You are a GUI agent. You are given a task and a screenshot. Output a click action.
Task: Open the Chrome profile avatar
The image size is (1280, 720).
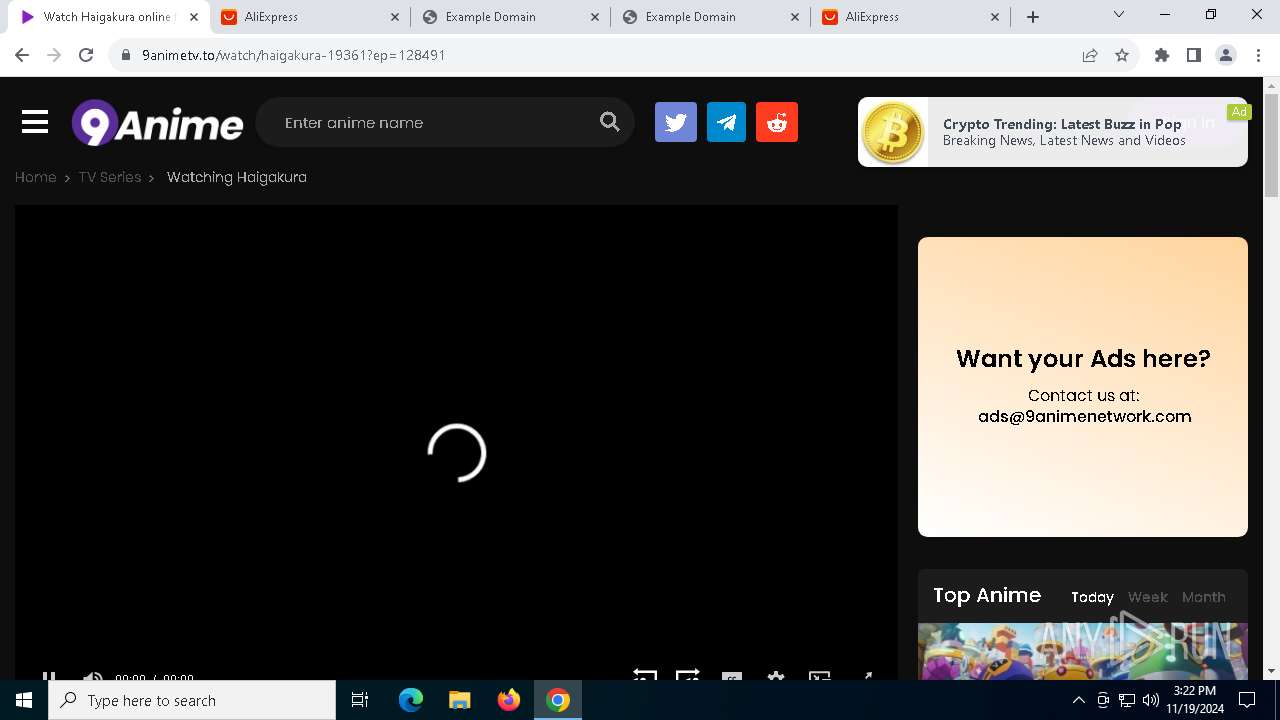click(x=1226, y=55)
